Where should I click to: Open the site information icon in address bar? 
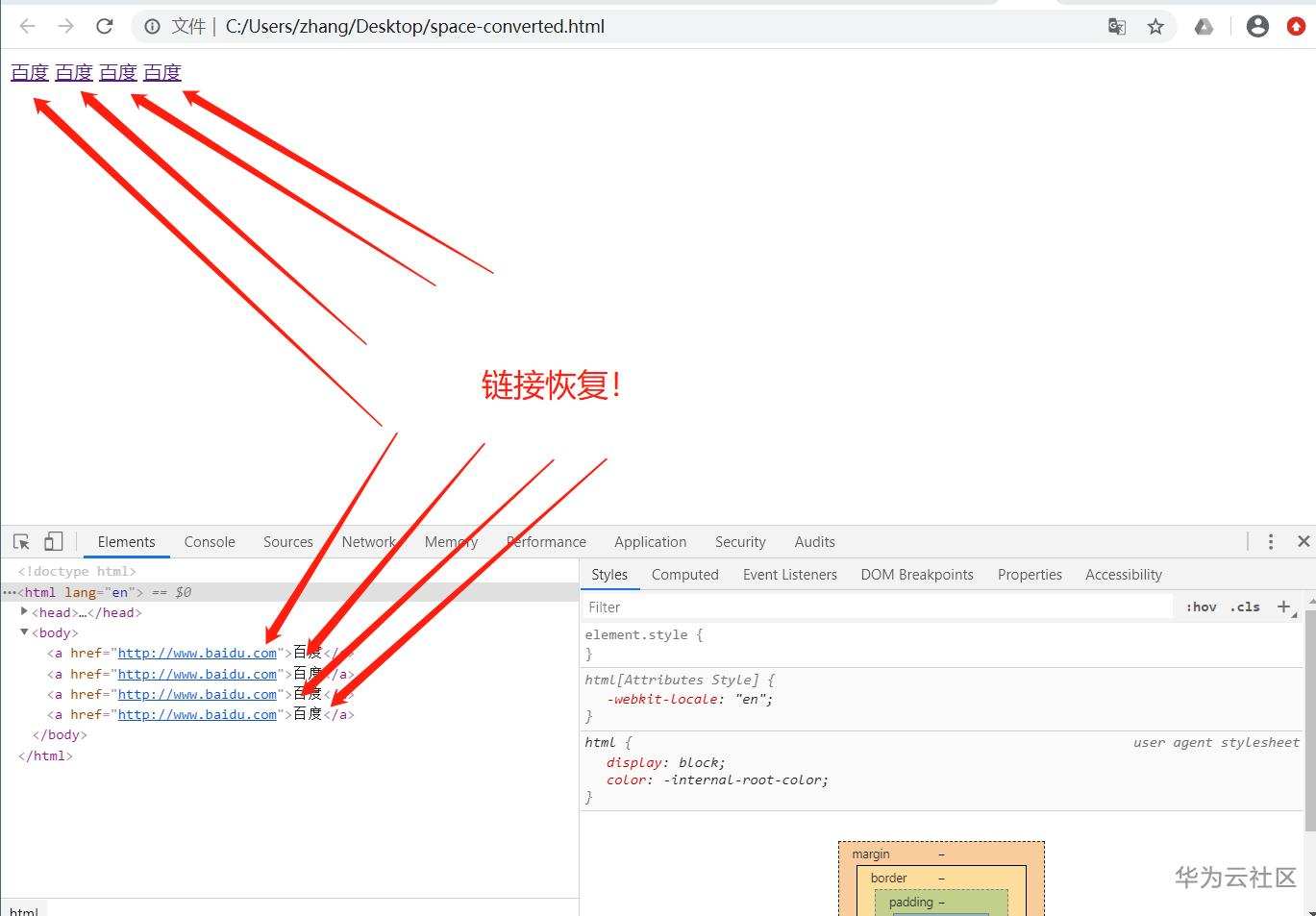click(152, 27)
